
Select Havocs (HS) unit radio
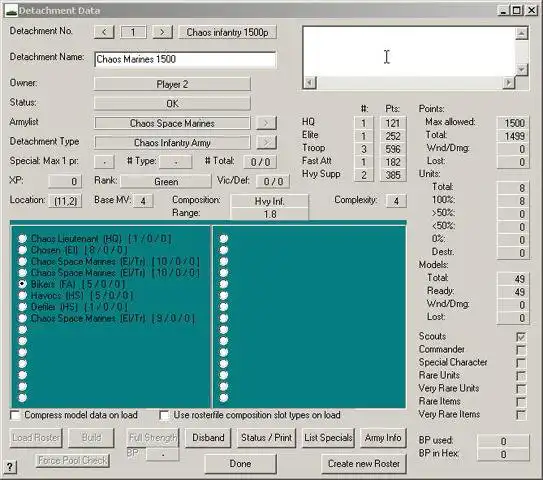[23, 295]
